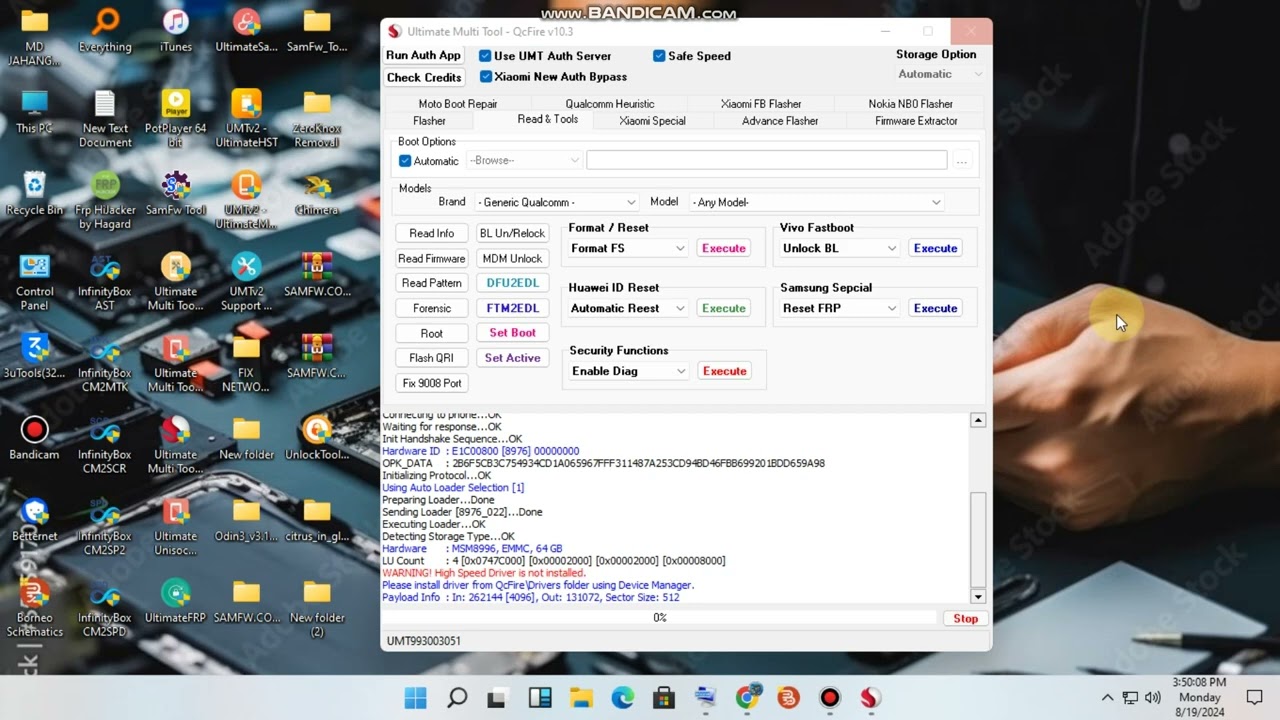Open the 3uTools desktop shortcut
The height and width of the screenshot is (720, 1280).
click(34, 357)
